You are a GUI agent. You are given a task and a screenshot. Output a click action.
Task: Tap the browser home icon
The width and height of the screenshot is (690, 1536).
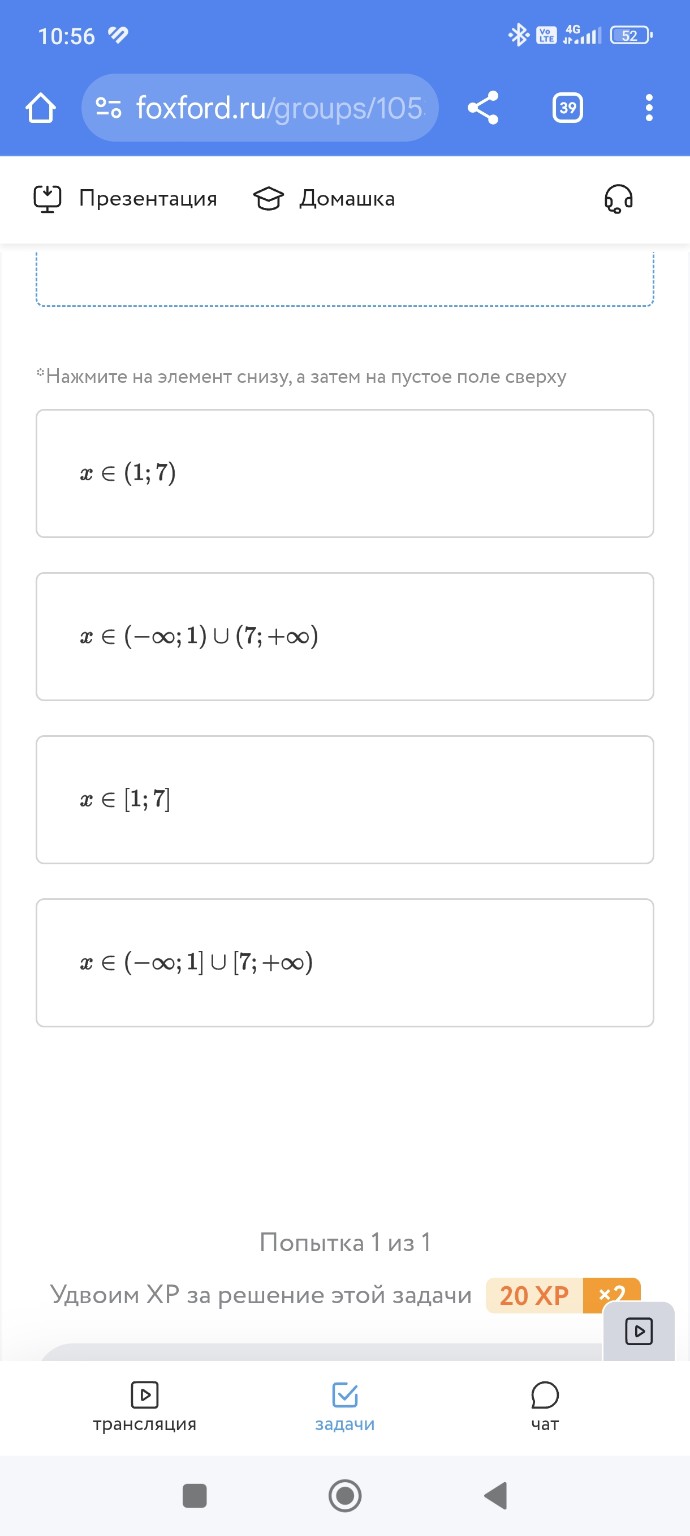point(41,108)
